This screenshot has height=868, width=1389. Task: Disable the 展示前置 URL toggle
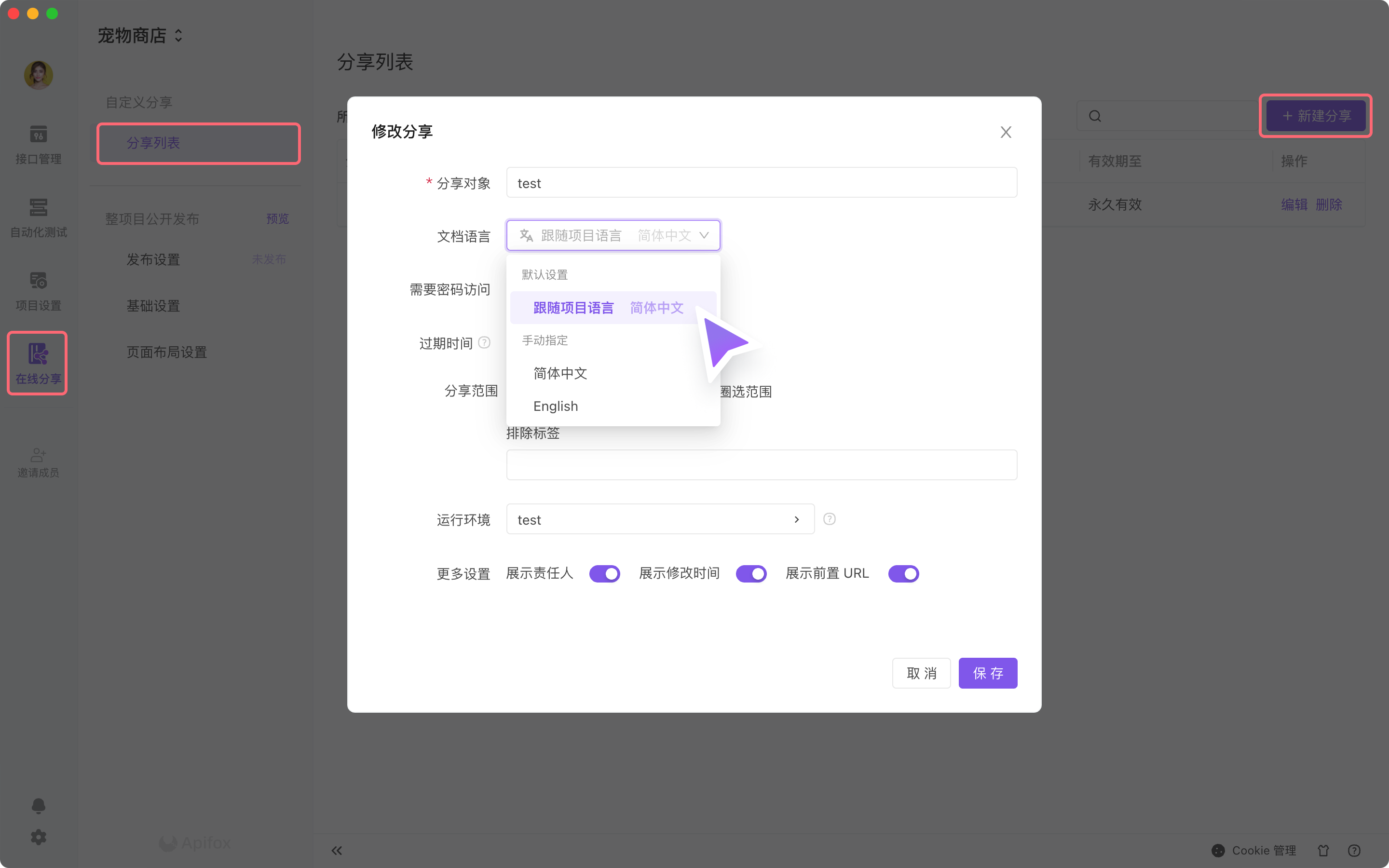point(903,573)
